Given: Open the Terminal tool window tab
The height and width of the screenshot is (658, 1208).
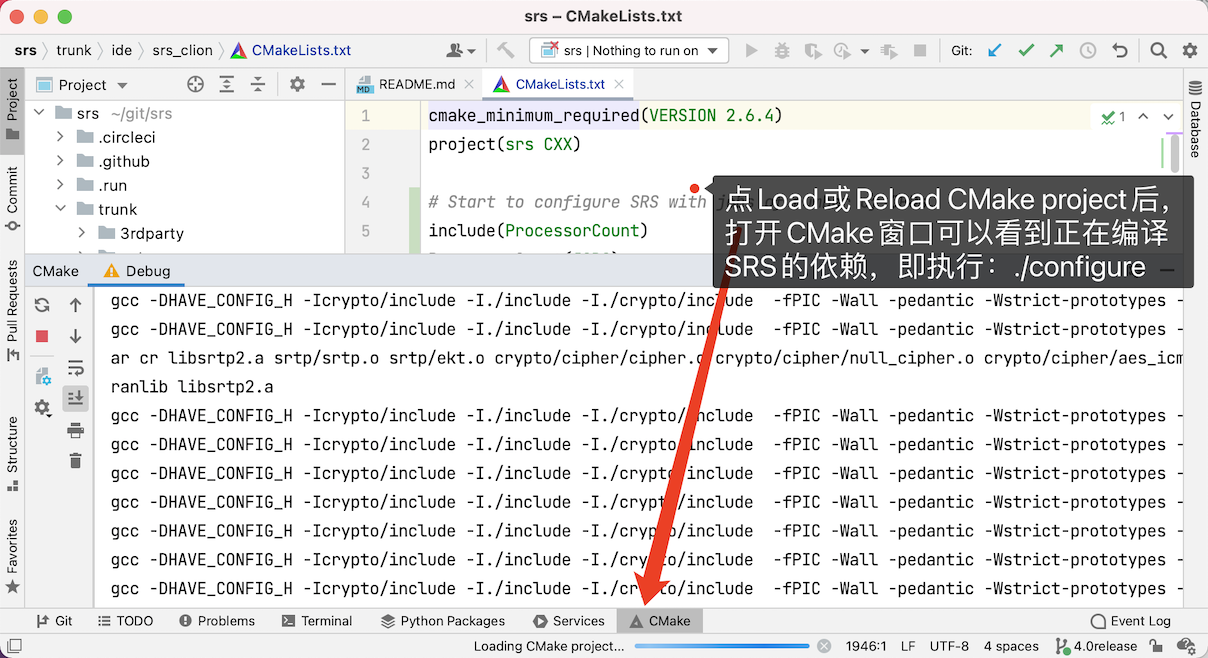Looking at the screenshot, I should (x=316, y=621).
